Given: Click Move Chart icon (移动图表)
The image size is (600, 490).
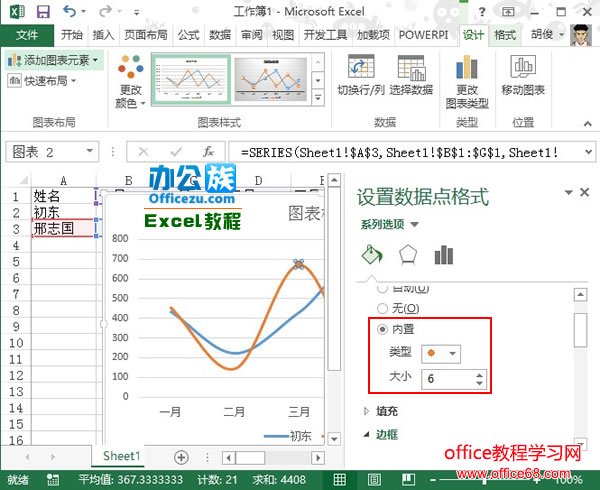Looking at the screenshot, I should tap(523, 75).
